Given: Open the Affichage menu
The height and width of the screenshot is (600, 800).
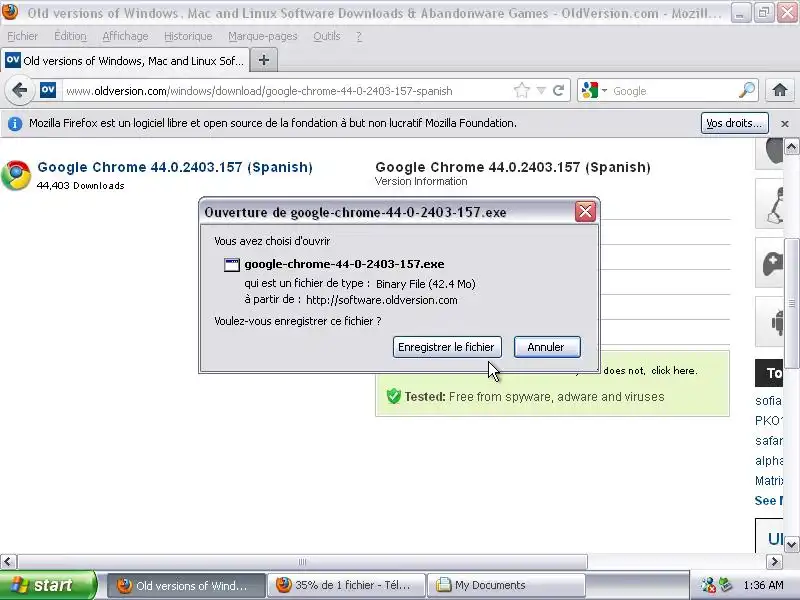Looking at the screenshot, I should 125,36.
